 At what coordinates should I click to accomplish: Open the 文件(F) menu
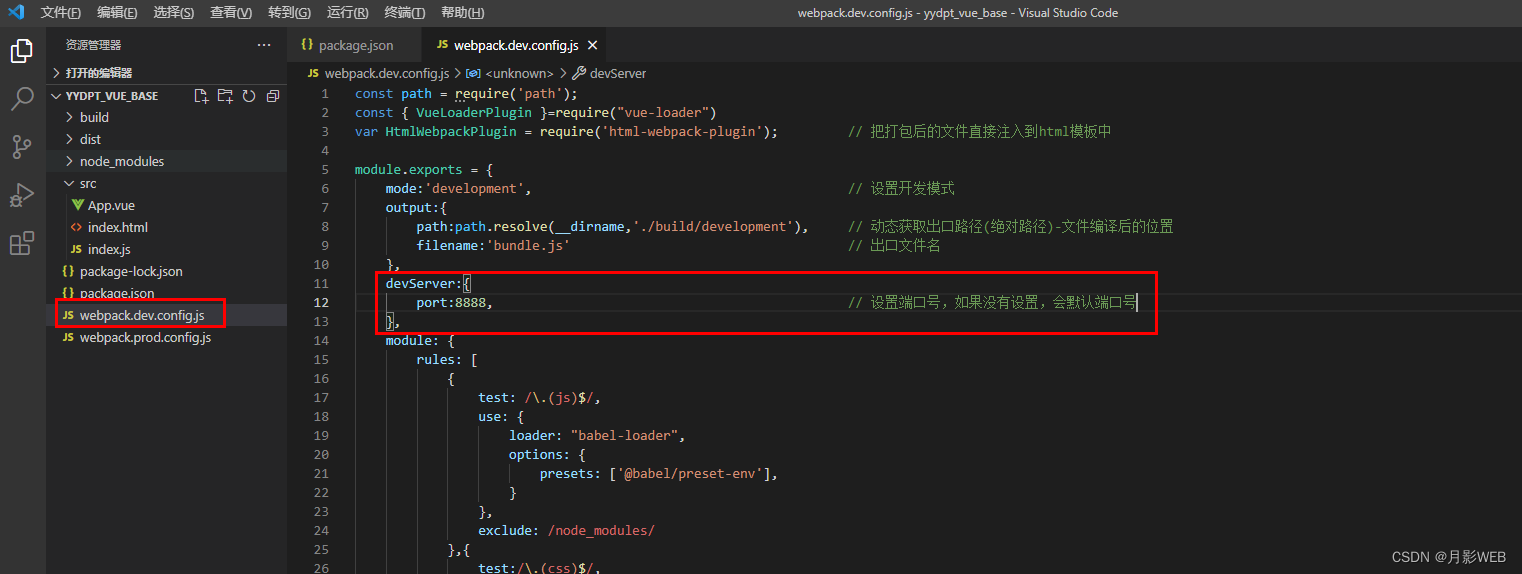click(x=61, y=13)
